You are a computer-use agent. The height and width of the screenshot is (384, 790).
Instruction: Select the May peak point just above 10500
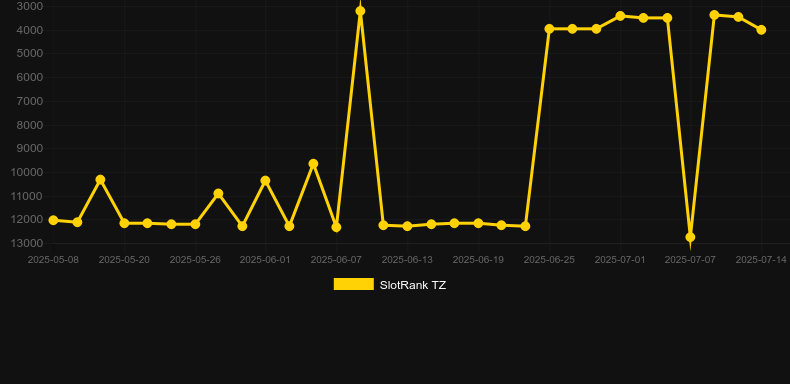100,180
